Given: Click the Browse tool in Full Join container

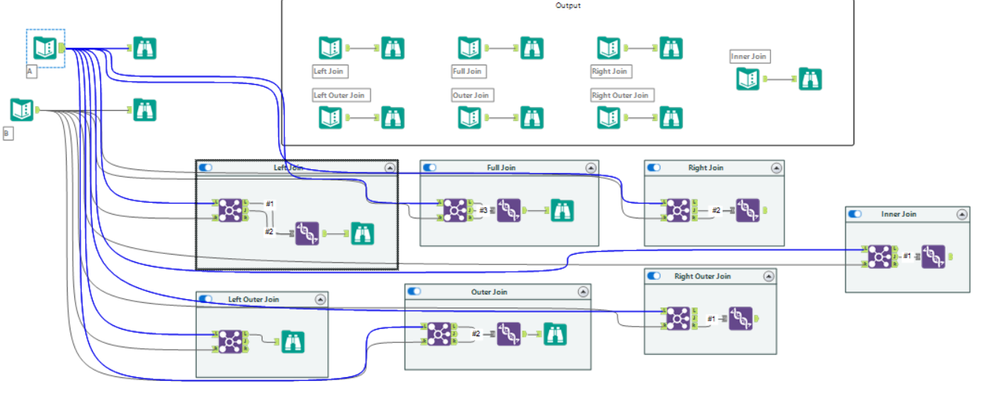Looking at the screenshot, I should [563, 210].
